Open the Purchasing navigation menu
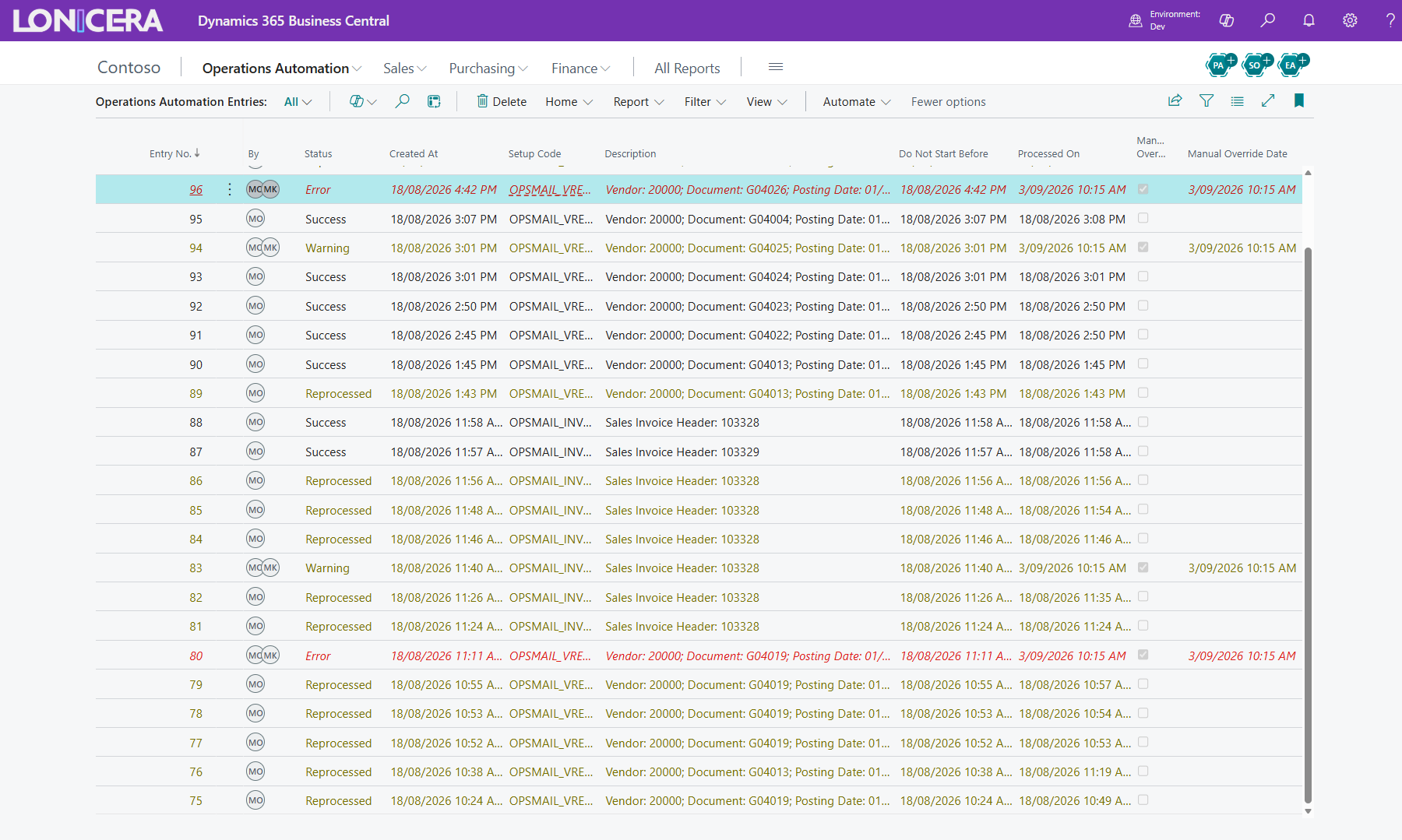 pyautogui.click(x=488, y=69)
